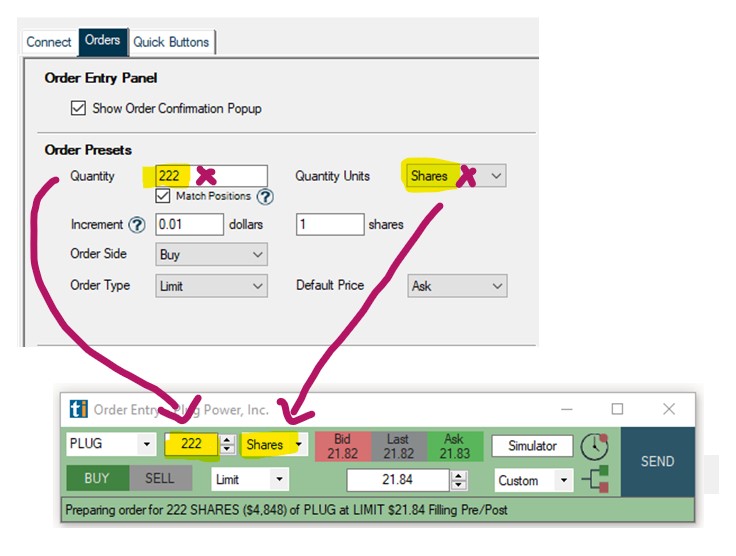Click the red Bid price box
736x556 pixels.
pyautogui.click(x=343, y=446)
